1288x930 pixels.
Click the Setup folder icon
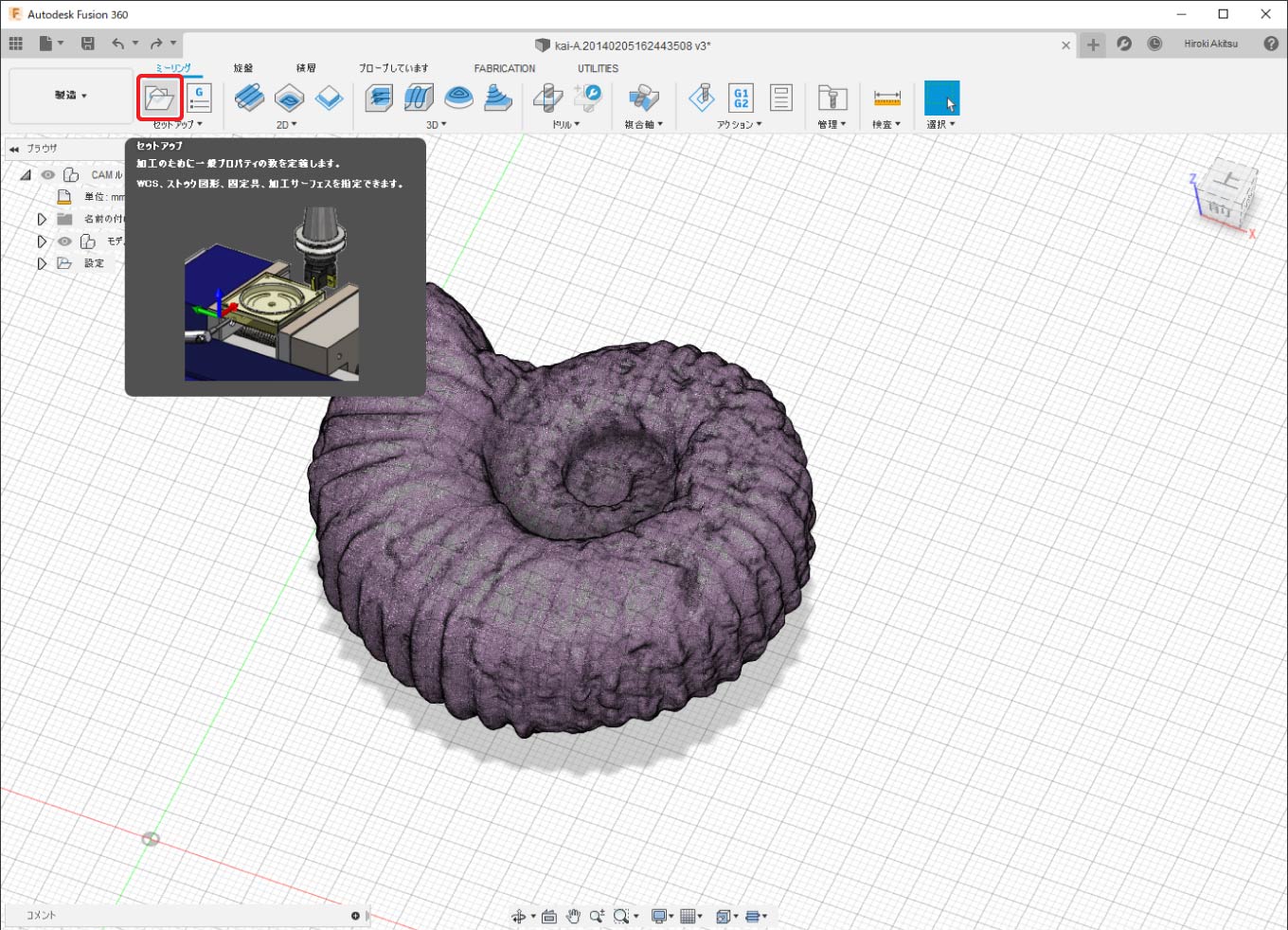159,98
